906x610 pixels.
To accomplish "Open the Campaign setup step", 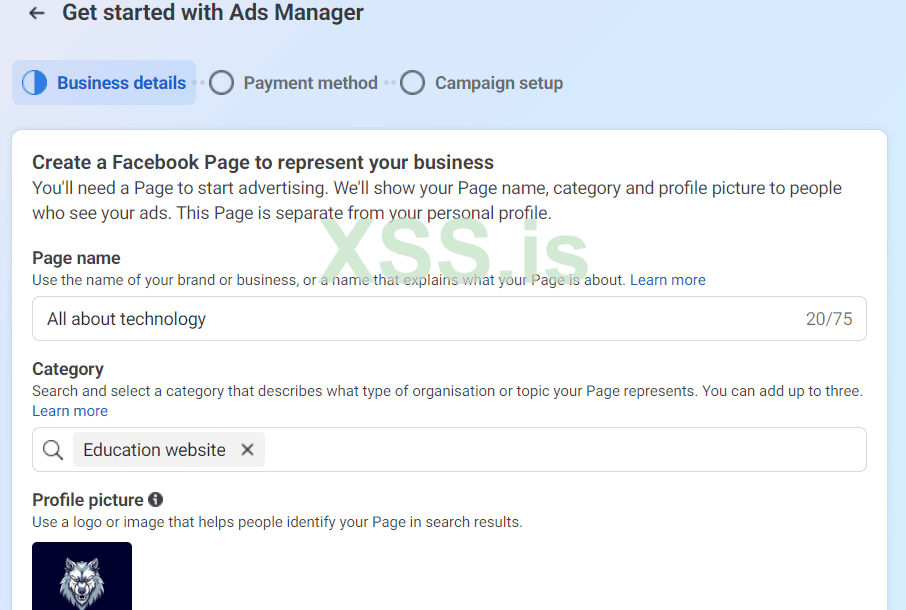I will (x=498, y=83).
